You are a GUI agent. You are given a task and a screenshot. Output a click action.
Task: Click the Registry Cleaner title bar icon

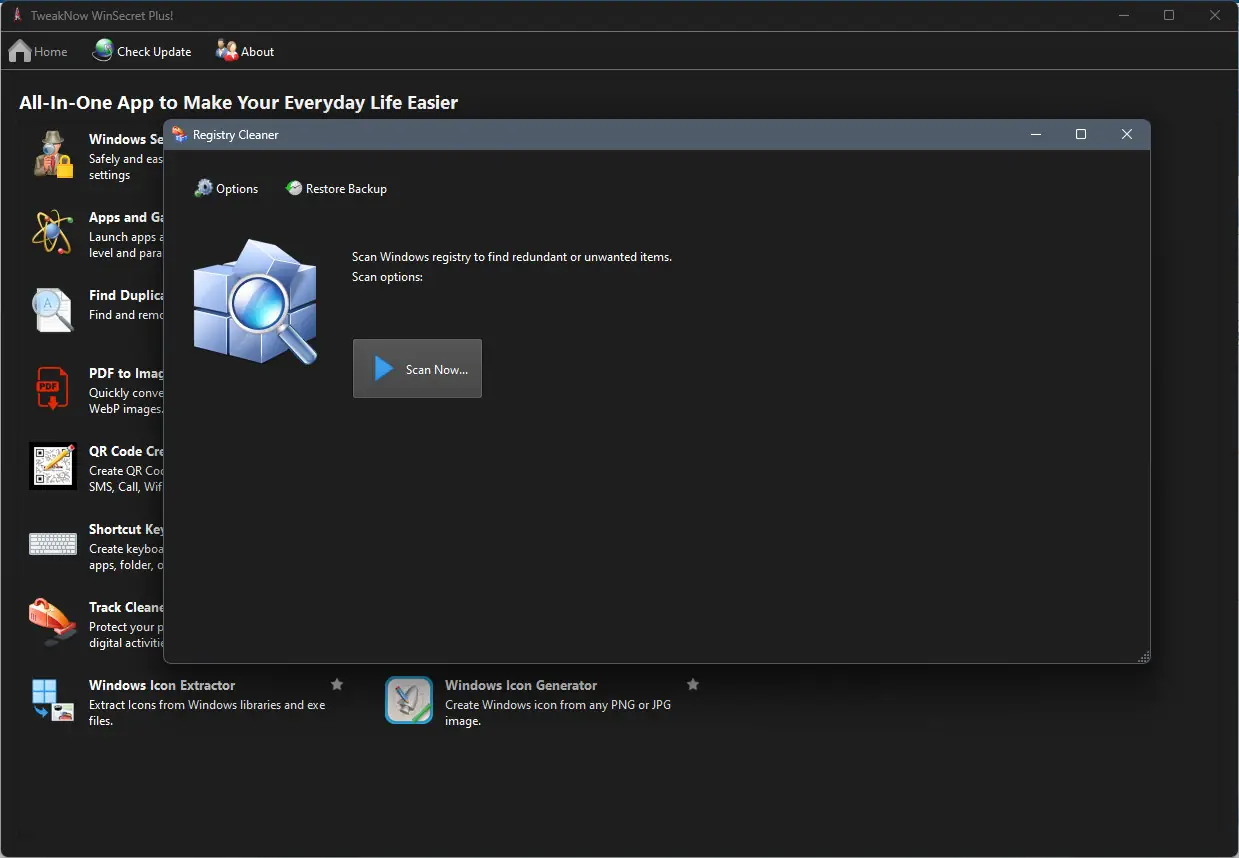[x=179, y=134]
